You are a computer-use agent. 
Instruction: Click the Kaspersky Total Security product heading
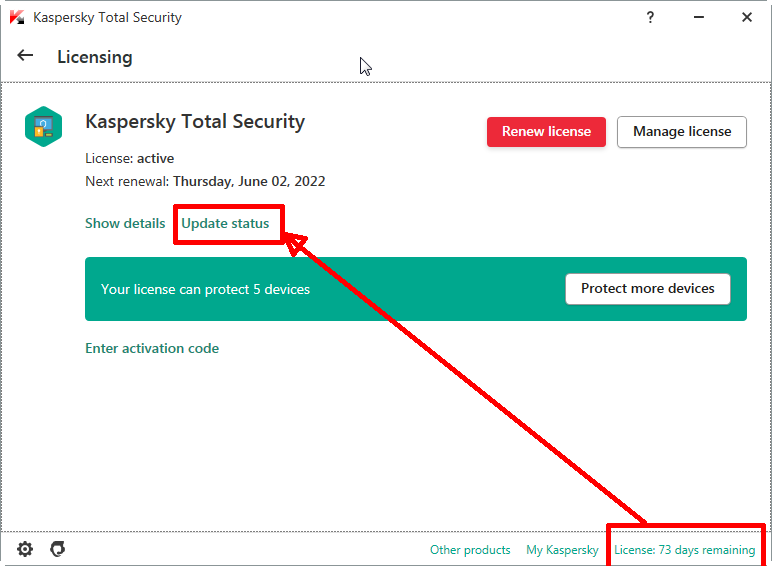(x=195, y=122)
